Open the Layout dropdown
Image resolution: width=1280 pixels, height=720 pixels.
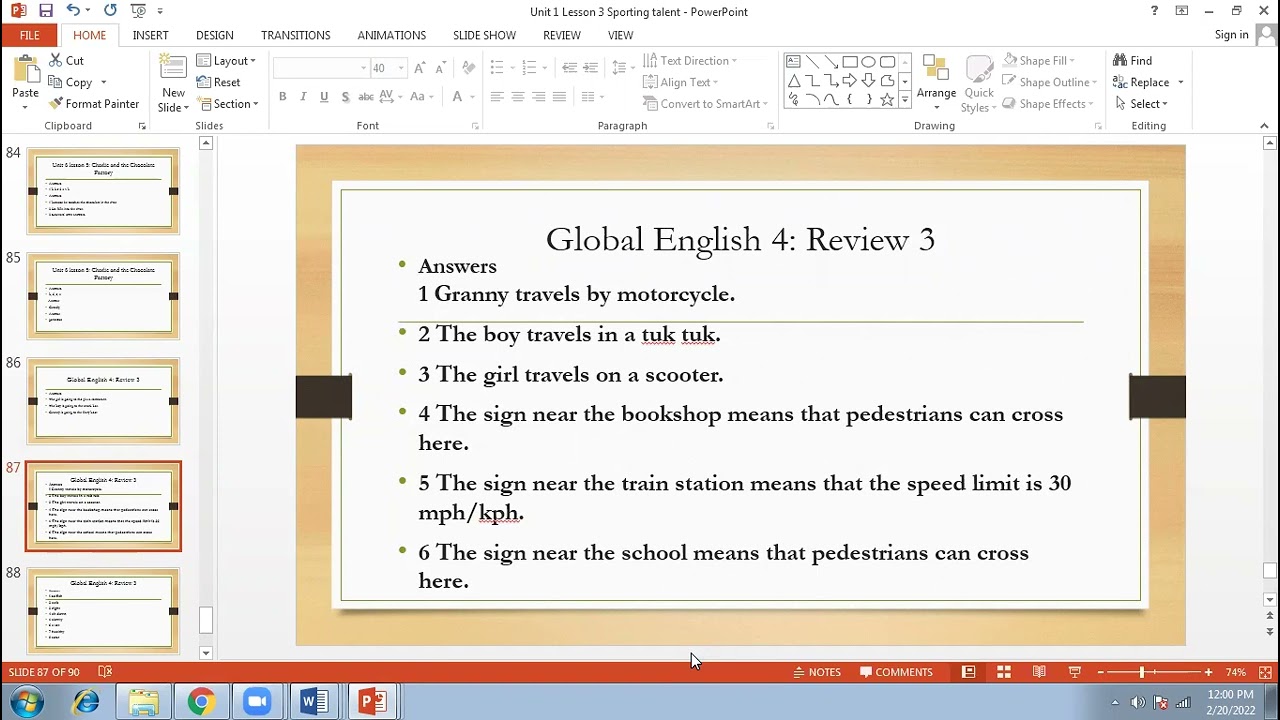pyautogui.click(x=227, y=61)
